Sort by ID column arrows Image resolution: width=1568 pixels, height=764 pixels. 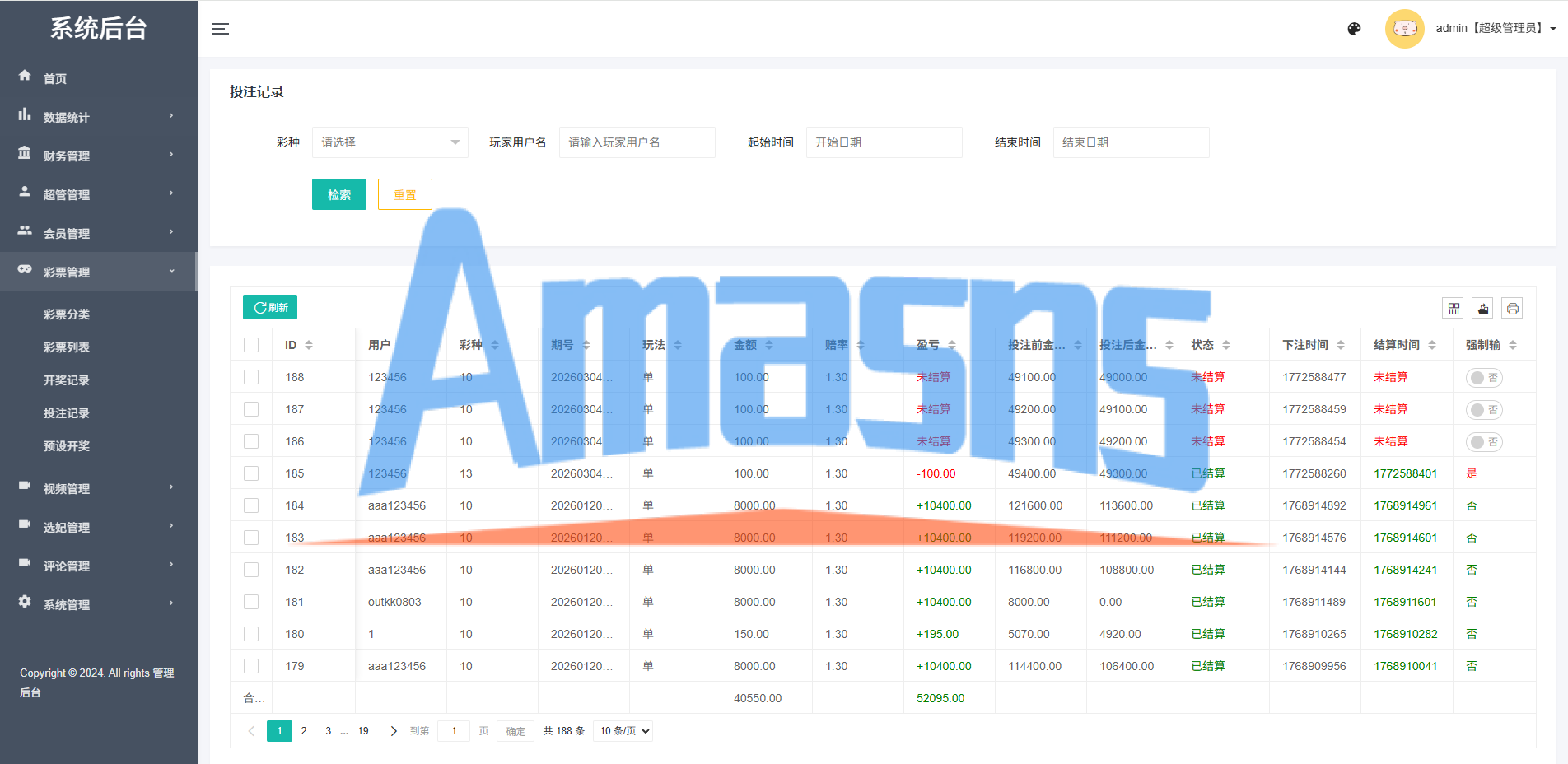309,345
